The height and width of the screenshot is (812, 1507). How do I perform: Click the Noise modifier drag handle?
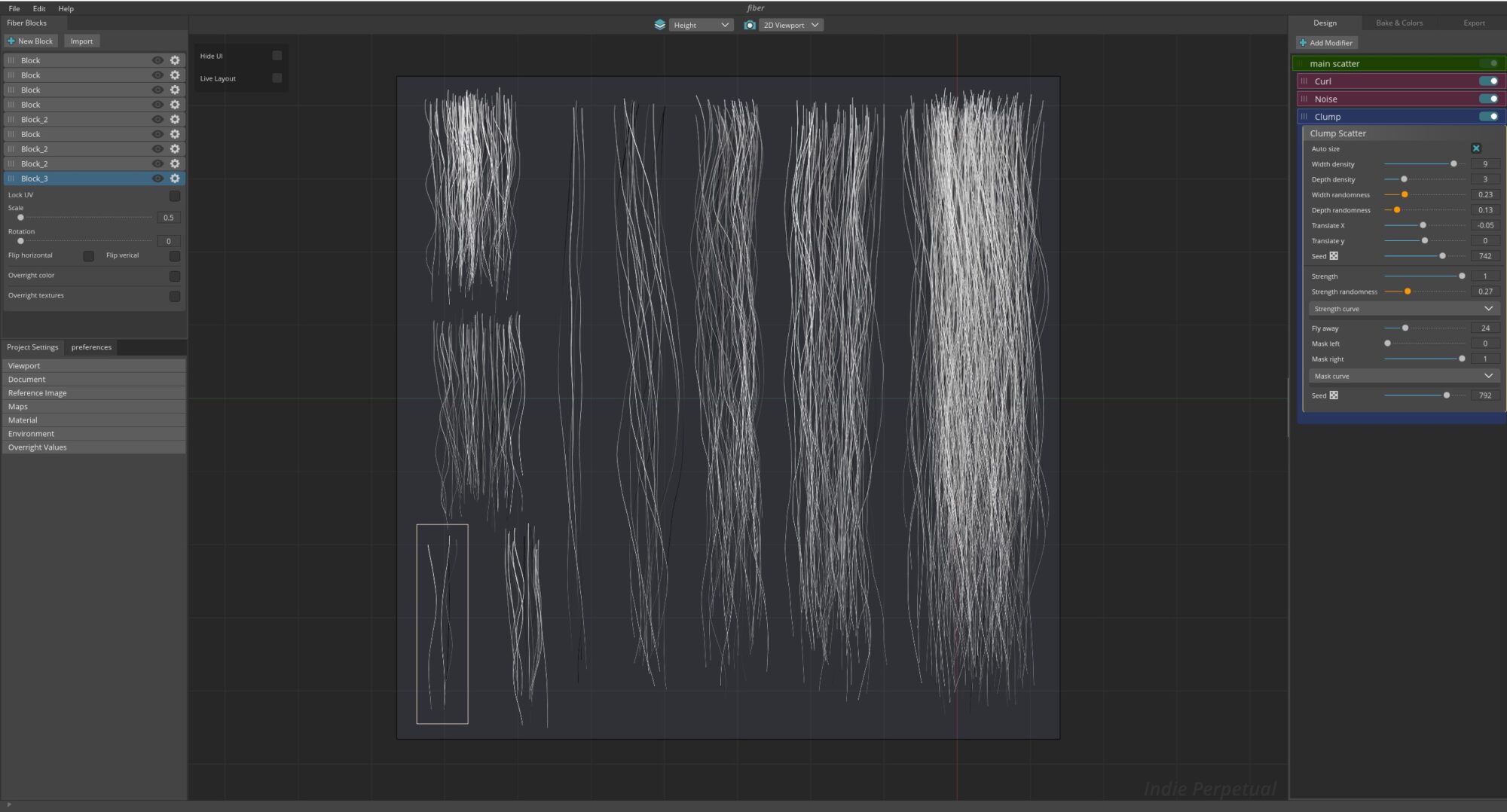[1304, 99]
